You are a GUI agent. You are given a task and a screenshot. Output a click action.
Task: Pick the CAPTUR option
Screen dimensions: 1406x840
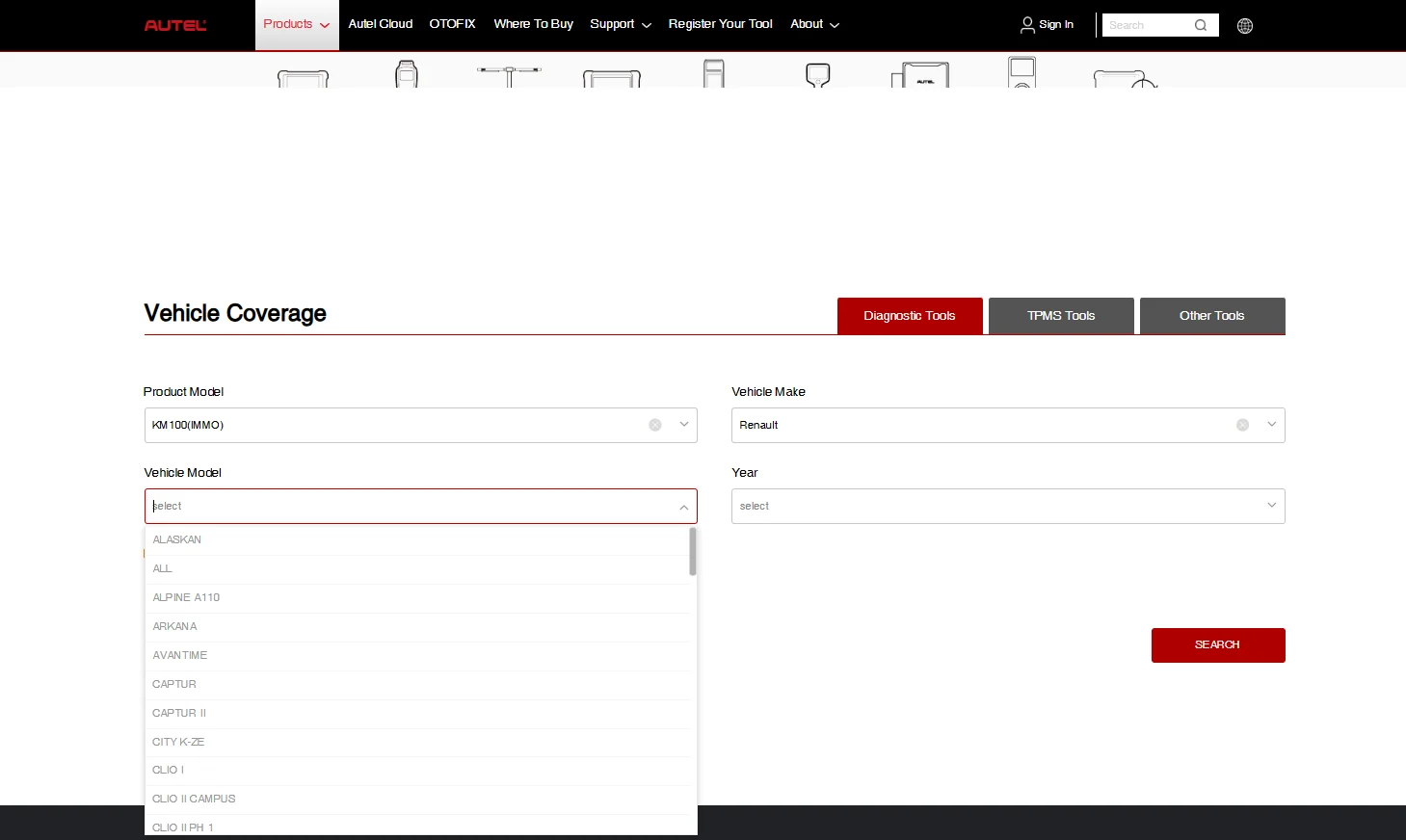point(418,685)
